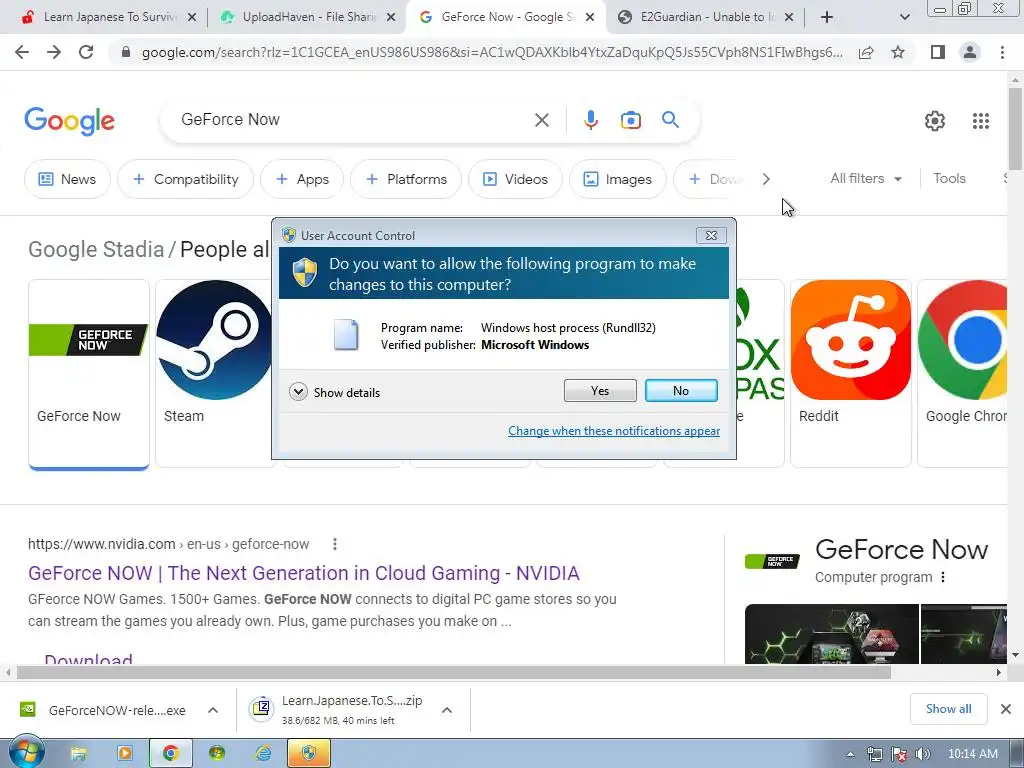Image resolution: width=1024 pixels, height=768 pixels.
Task: Show hidden system tray icons
Action: 850,754
